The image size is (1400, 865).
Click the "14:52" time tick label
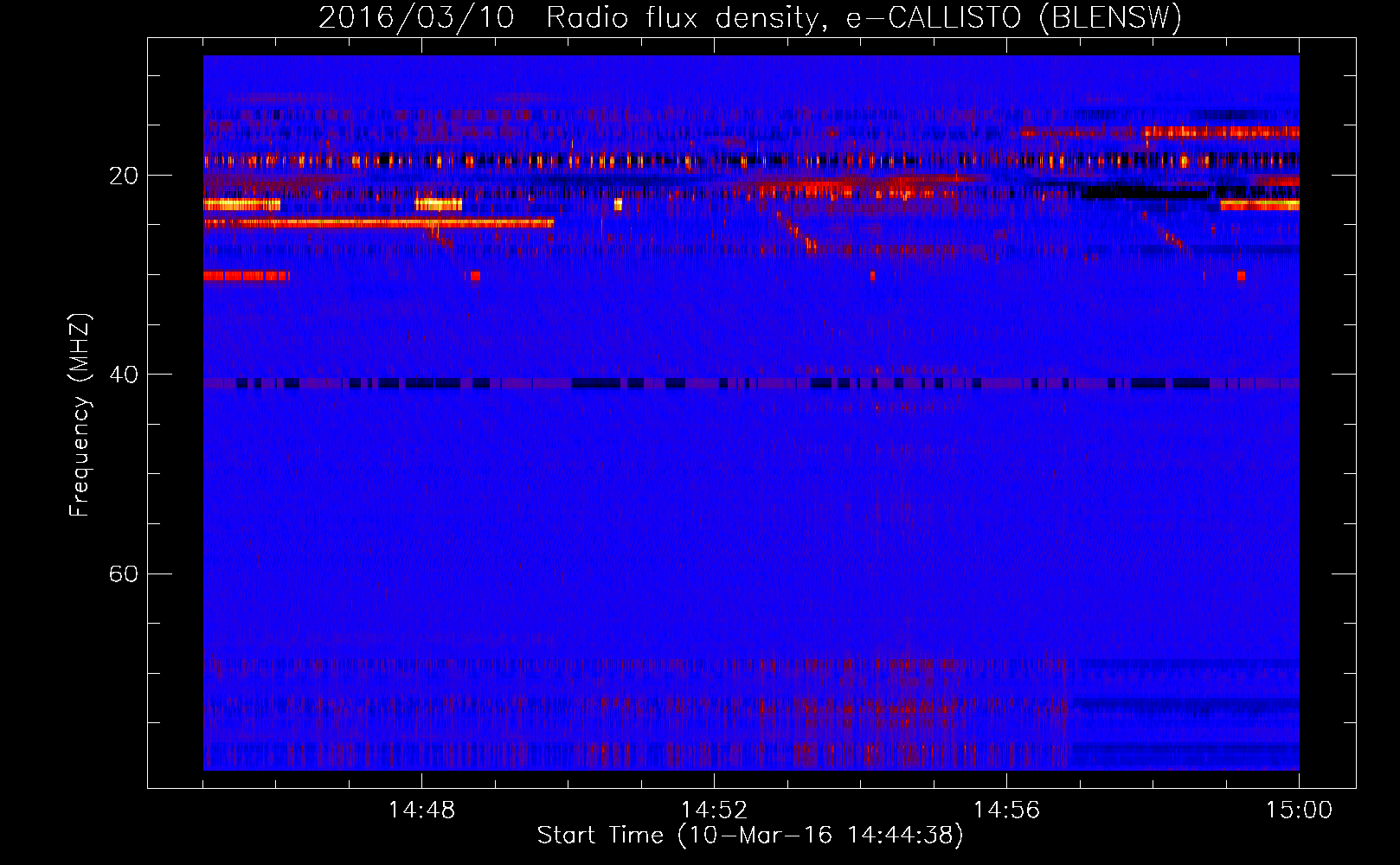(x=714, y=811)
